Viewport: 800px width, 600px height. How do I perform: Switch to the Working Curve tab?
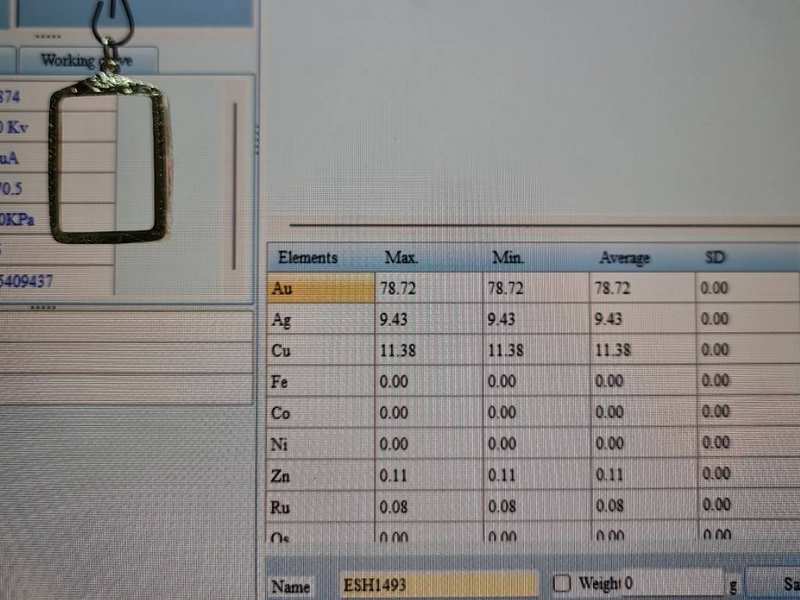(85, 60)
